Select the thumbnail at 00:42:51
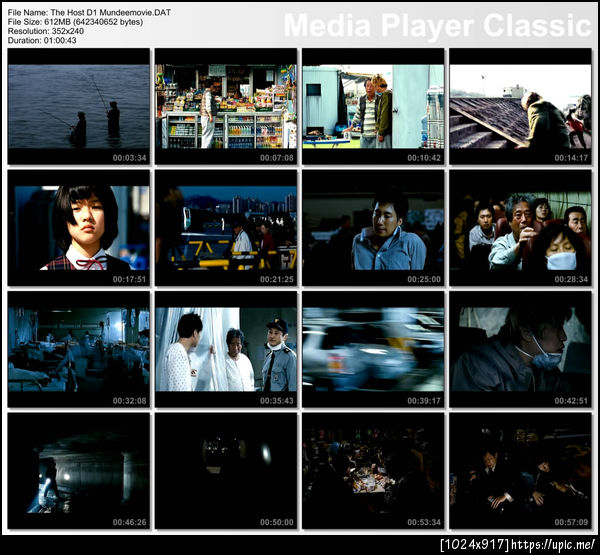The image size is (600, 555). 520,349
